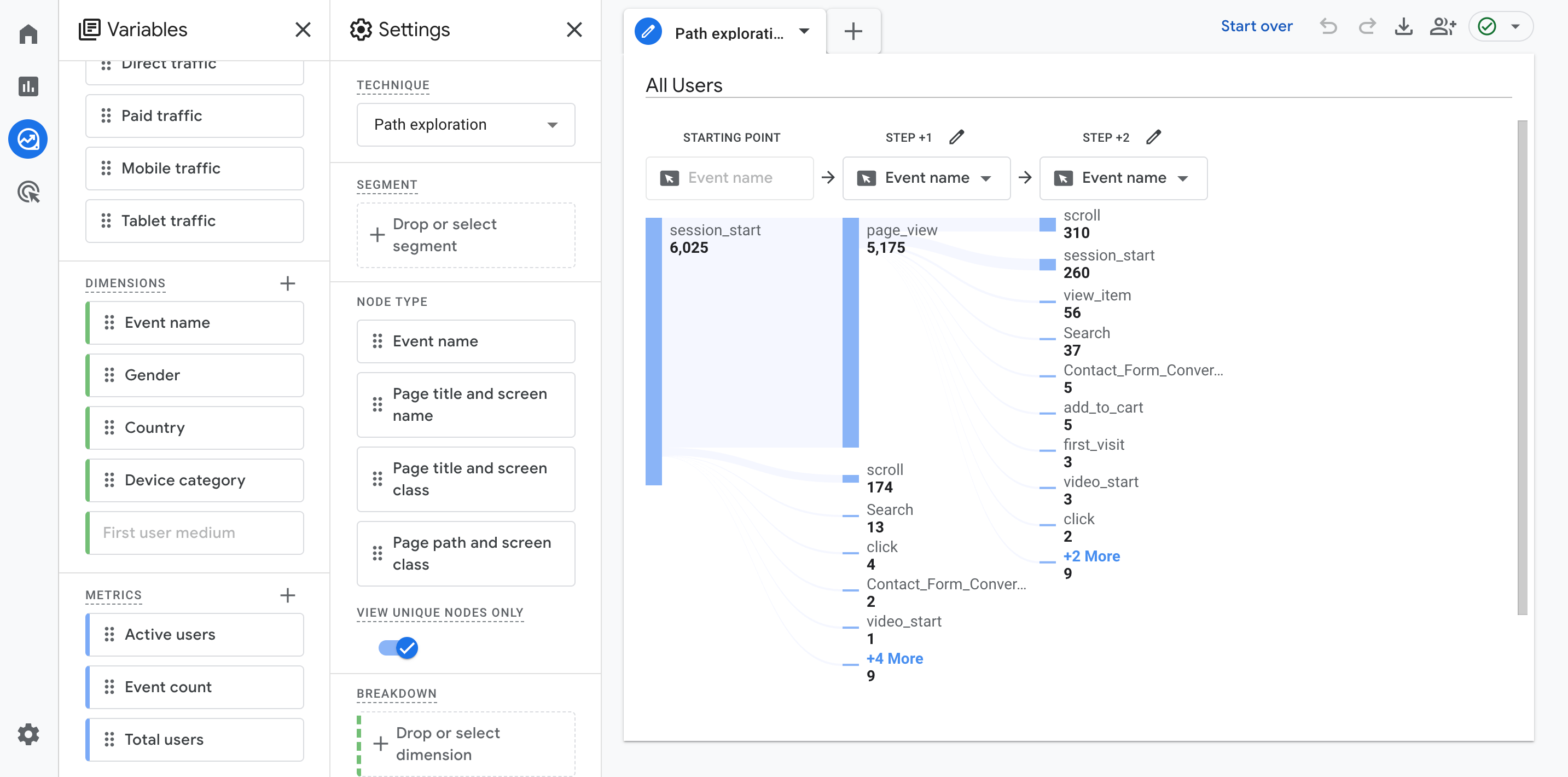Click the page_view node bar

(850, 332)
